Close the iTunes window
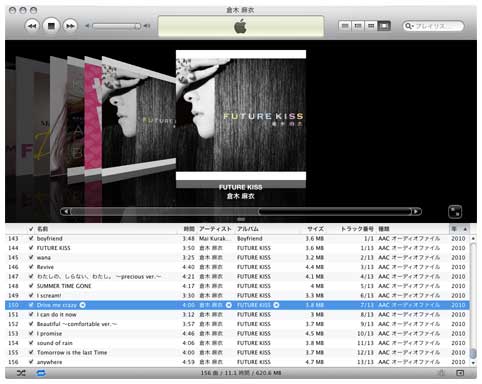The image size is (482, 384). coord(12,11)
